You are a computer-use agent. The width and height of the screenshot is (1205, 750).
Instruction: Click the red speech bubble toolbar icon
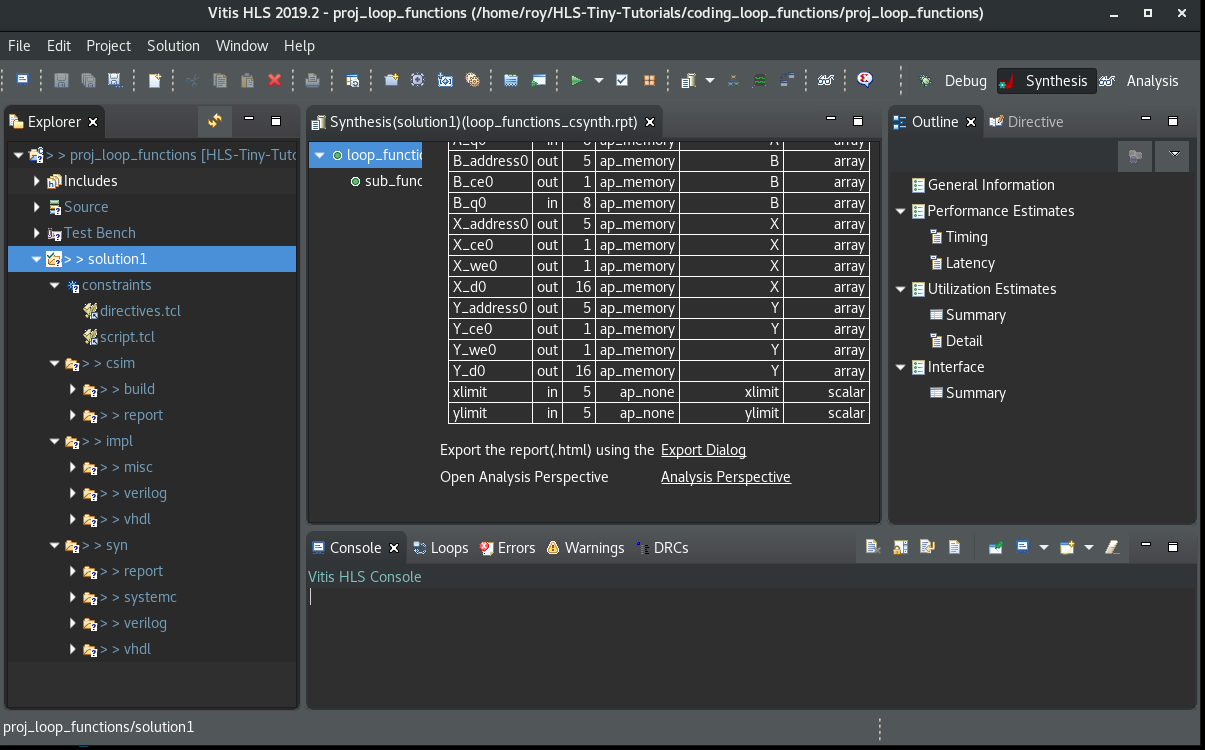tap(865, 80)
